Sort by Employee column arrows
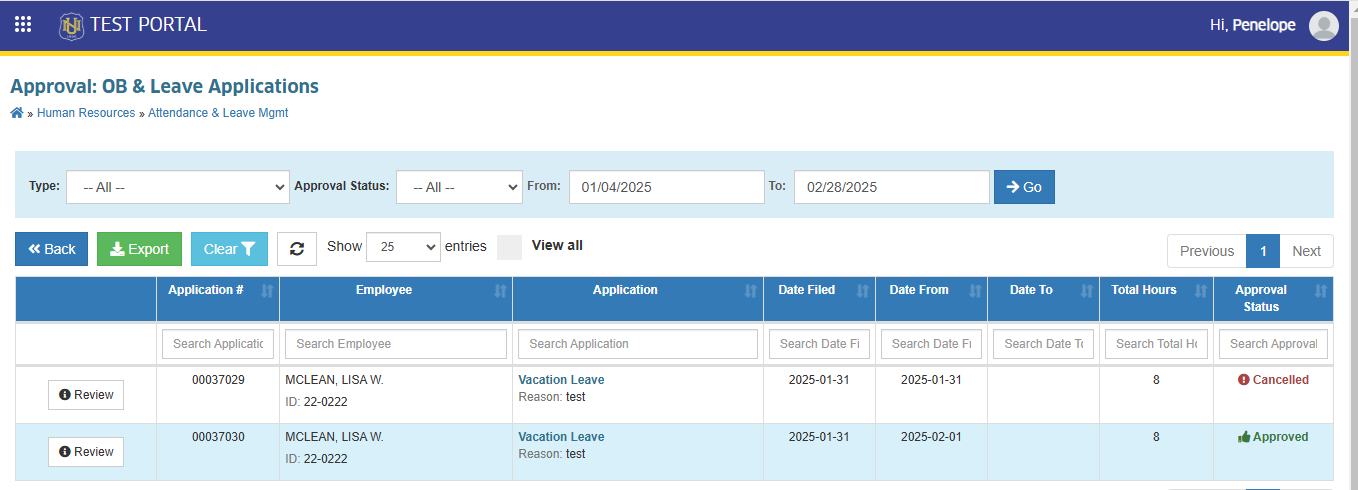This screenshot has height=490, width=1358. 500,291
